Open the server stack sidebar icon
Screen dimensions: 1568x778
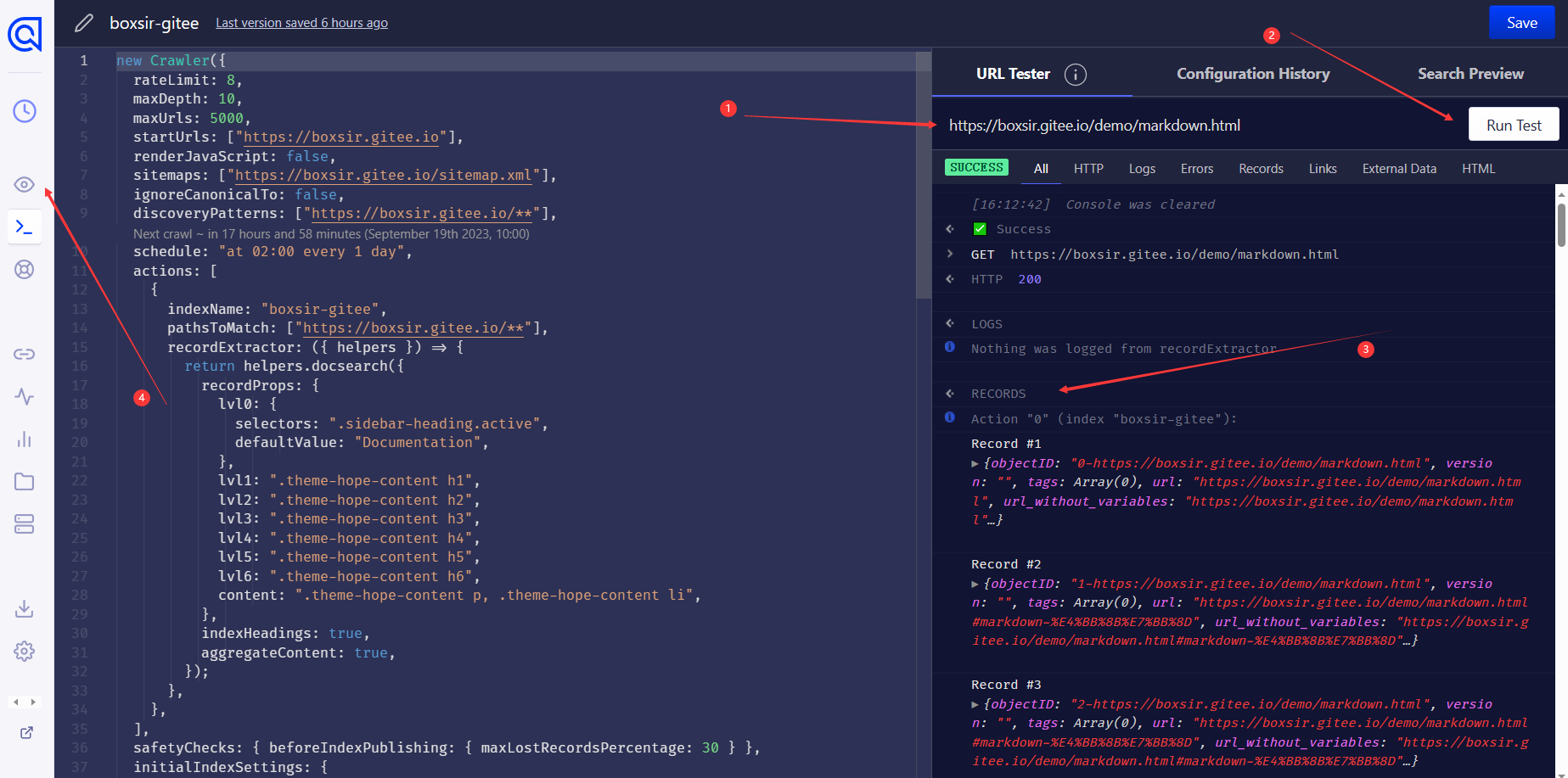pos(25,524)
